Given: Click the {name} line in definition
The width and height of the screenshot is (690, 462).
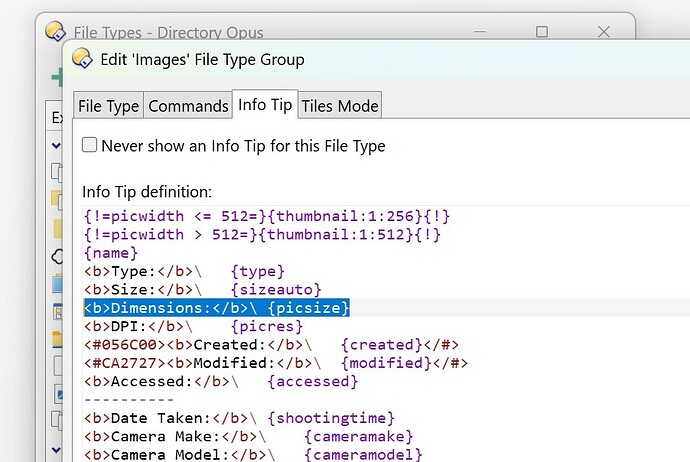Looking at the screenshot, I should click(111, 253).
